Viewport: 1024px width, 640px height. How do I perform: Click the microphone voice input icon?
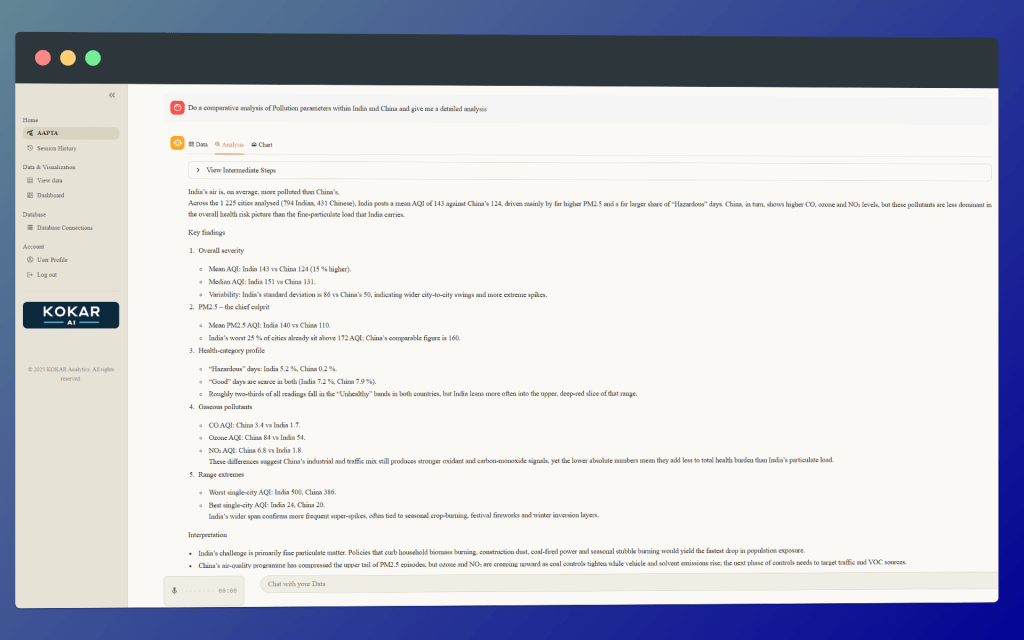175,590
